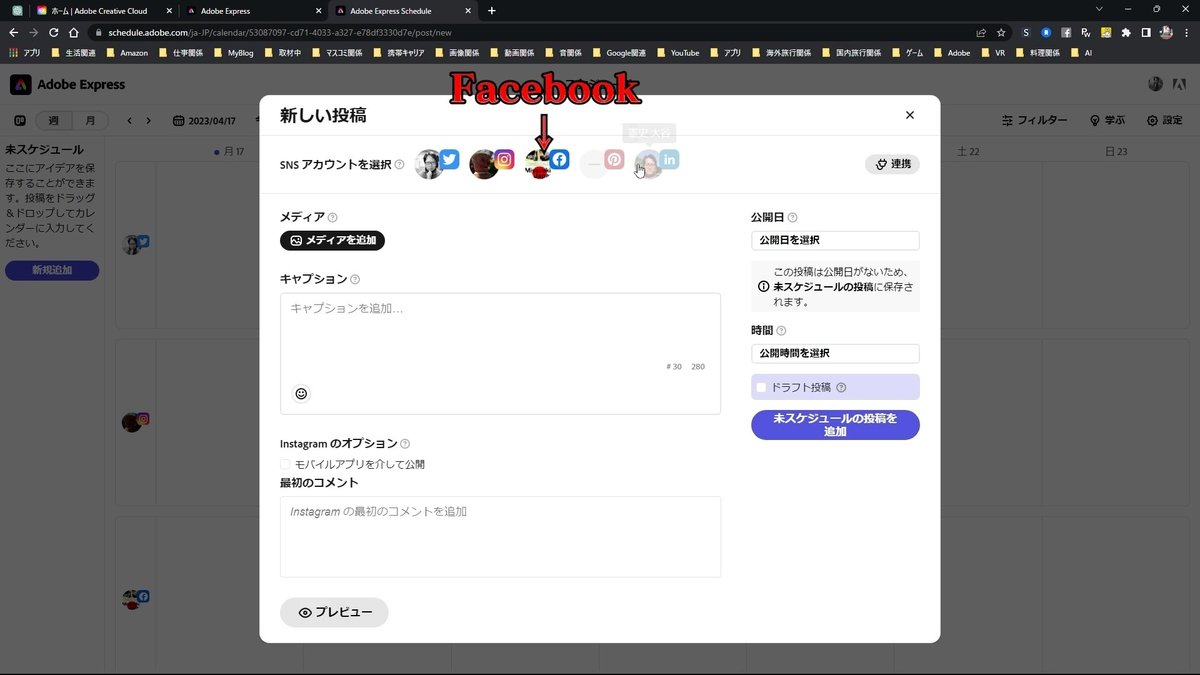Viewport: 1200px width, 675px height.
Task: Click the Twitter account in calendar sidebar row
Action: point(135,244)
